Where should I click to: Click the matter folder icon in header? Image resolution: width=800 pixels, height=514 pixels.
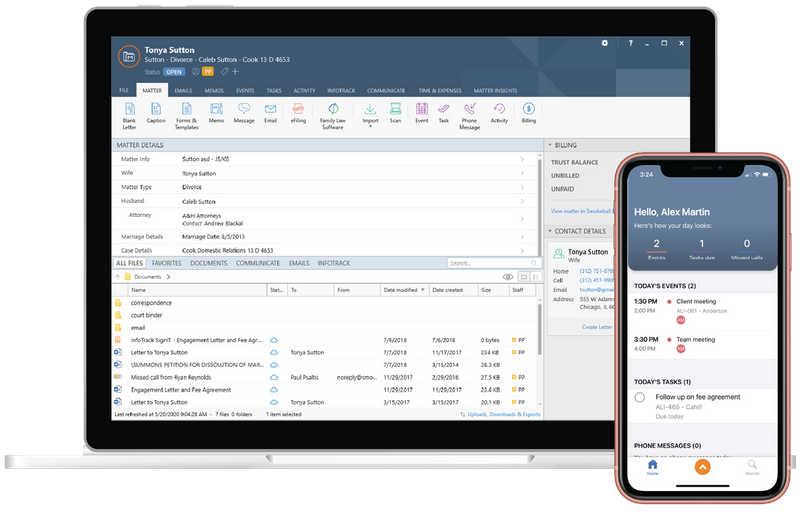pyautogui.click(x=129, y=57)
